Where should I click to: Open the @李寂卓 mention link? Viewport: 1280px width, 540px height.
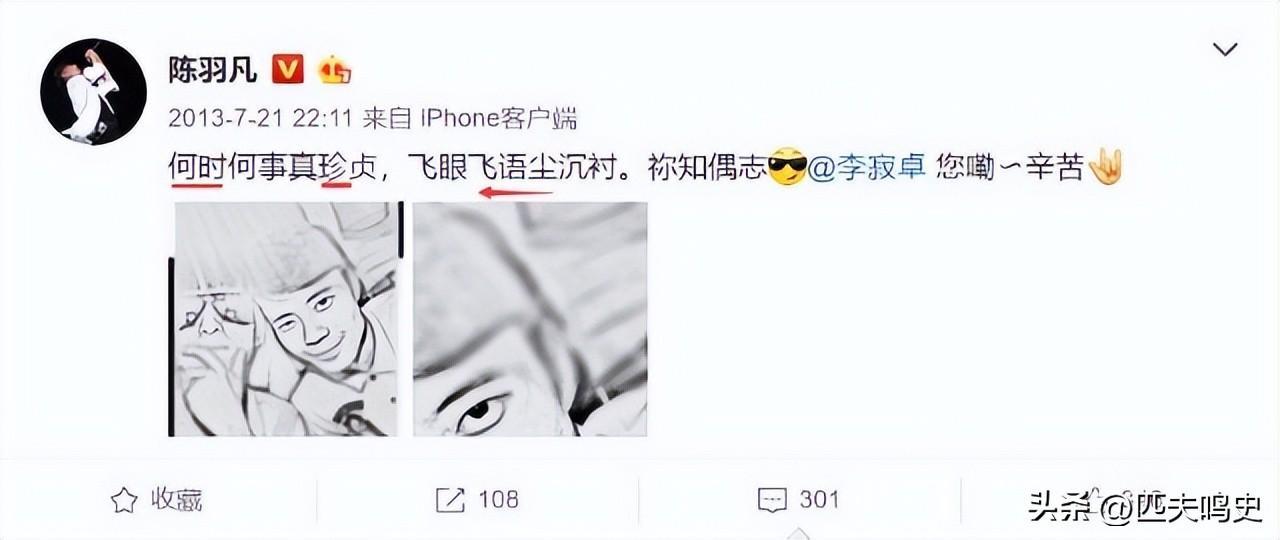[867, 169]
